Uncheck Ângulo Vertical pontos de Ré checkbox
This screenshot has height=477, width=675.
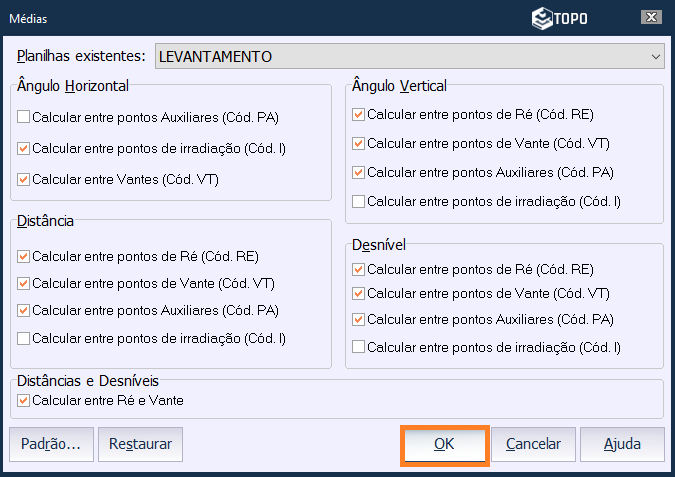click(359, 115)
